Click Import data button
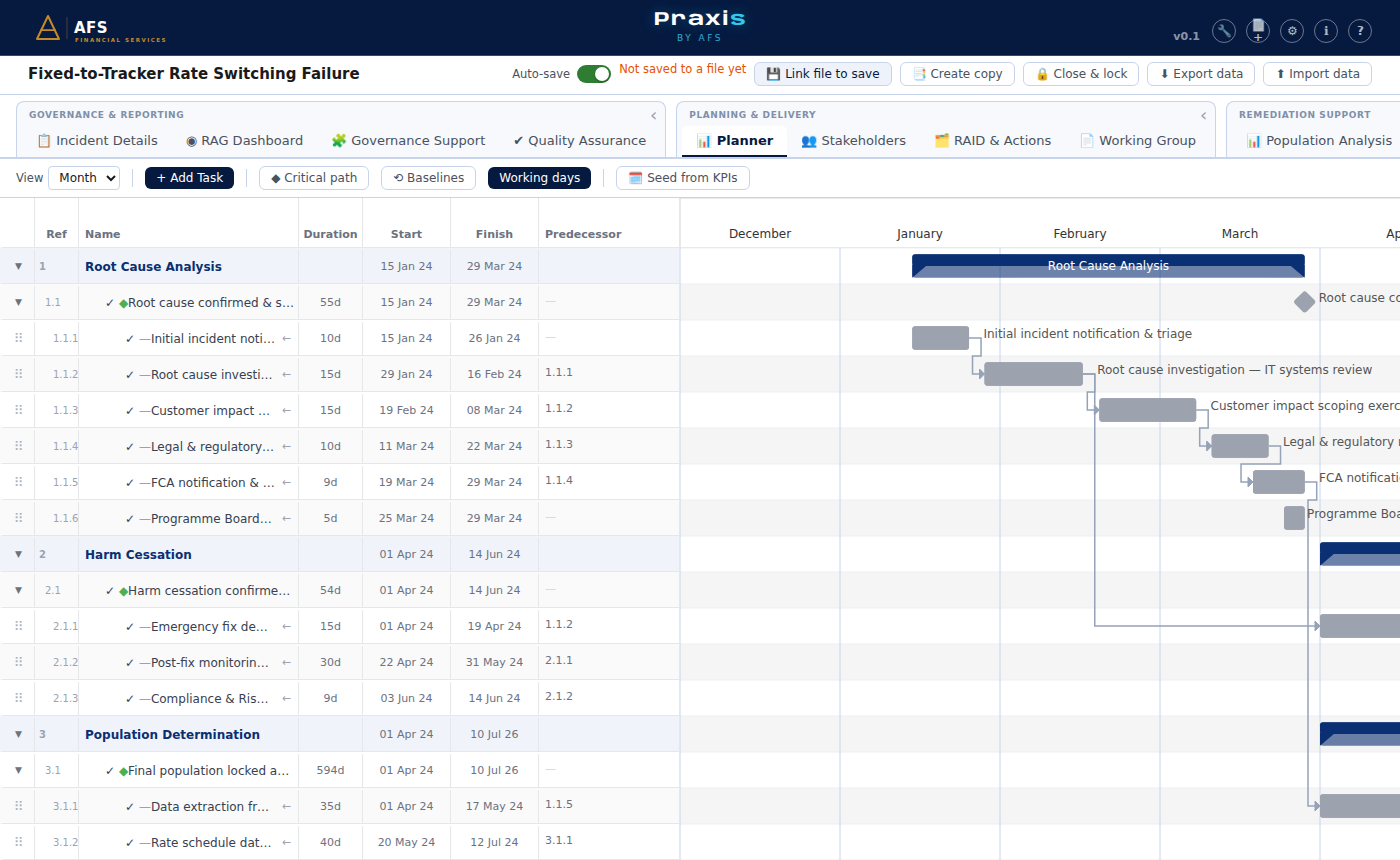Screen dimensions: 1400x860 (x=1318, y=74)
